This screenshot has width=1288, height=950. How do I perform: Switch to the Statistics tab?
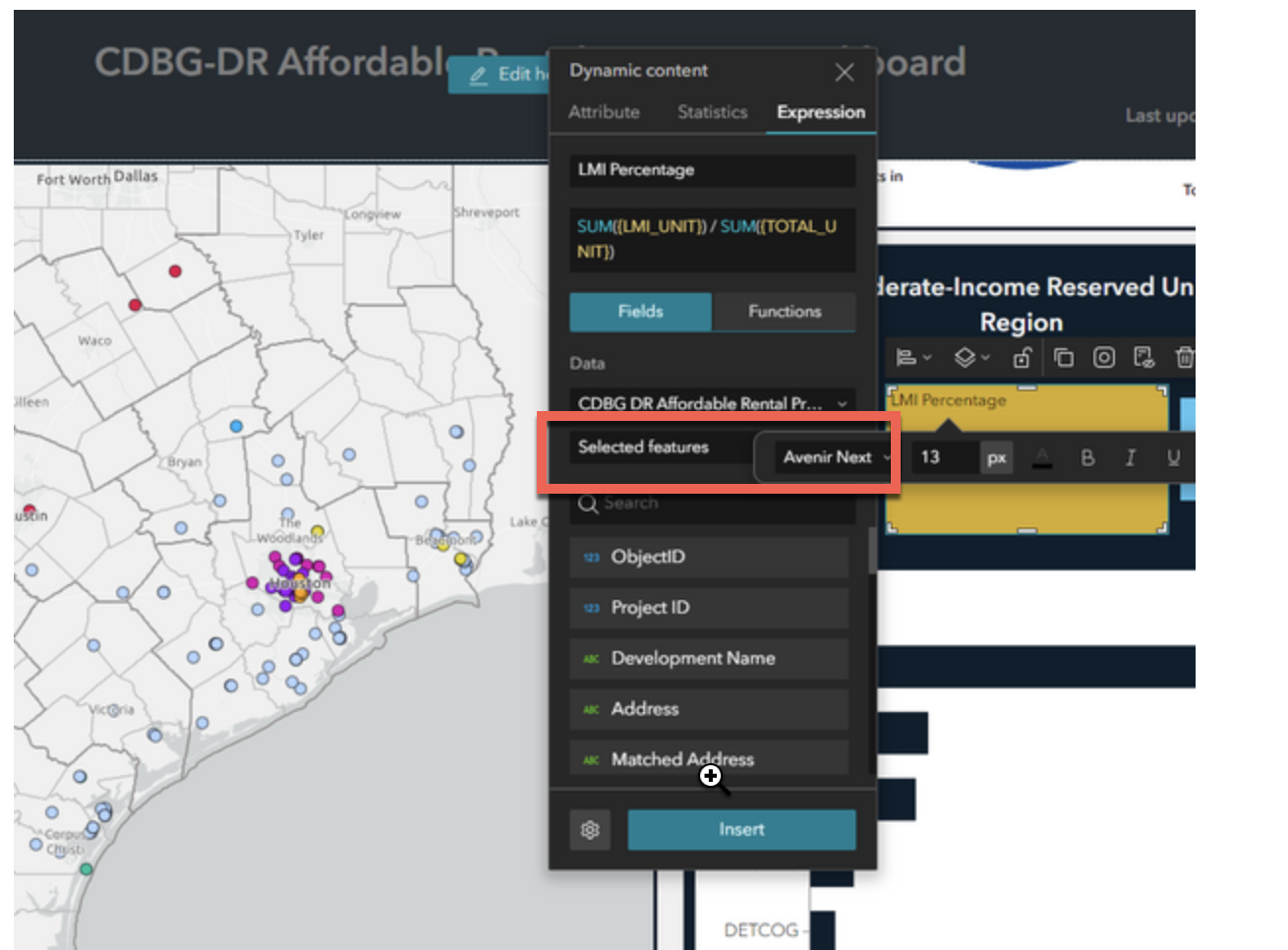(711, 112)
